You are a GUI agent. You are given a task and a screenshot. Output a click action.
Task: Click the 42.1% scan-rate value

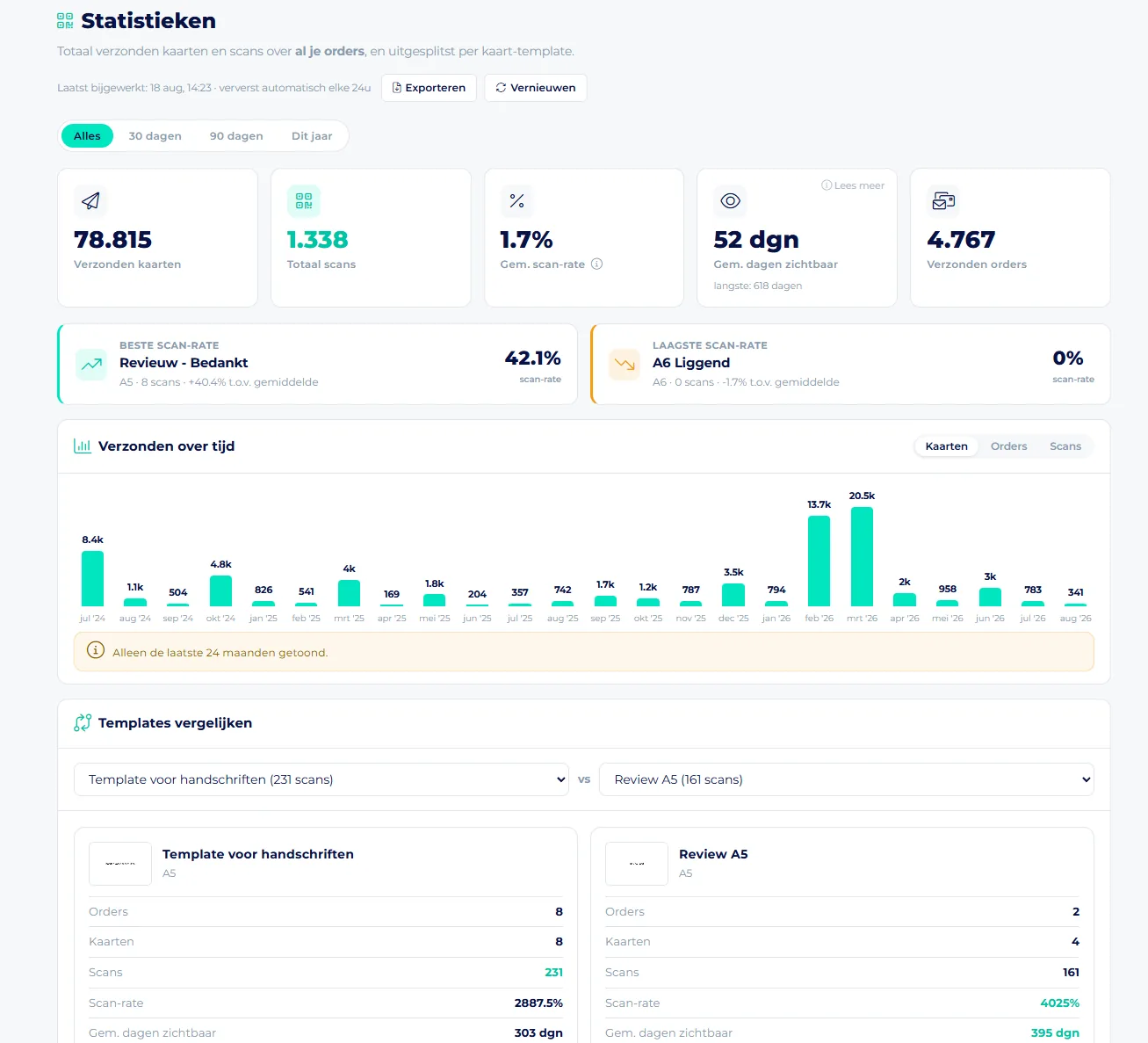click(x=532, y=359)
